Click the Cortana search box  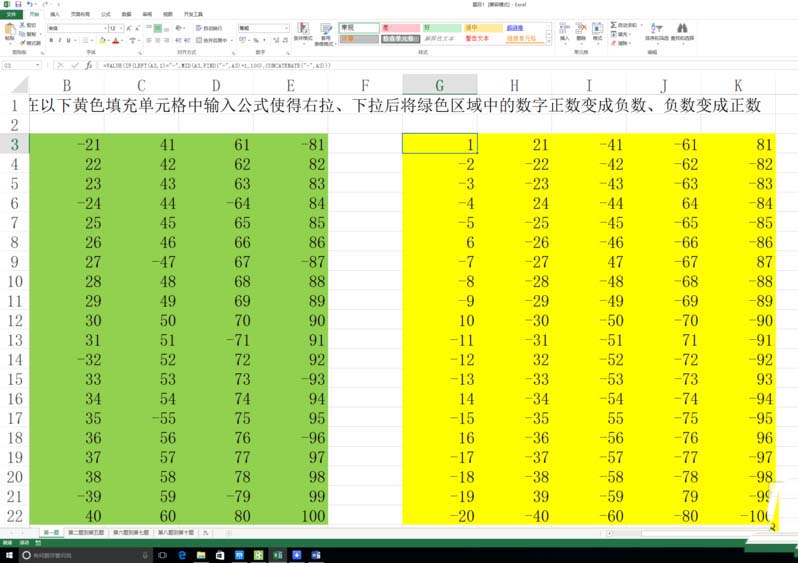pyautogui.click(x=86, y=555)
